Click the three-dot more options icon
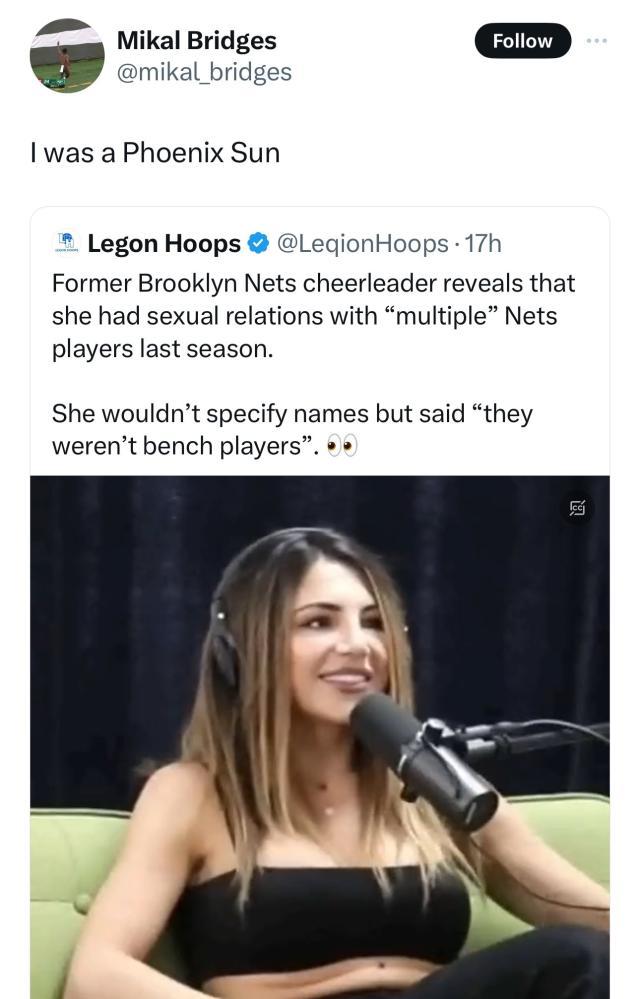 click(597, 41)
